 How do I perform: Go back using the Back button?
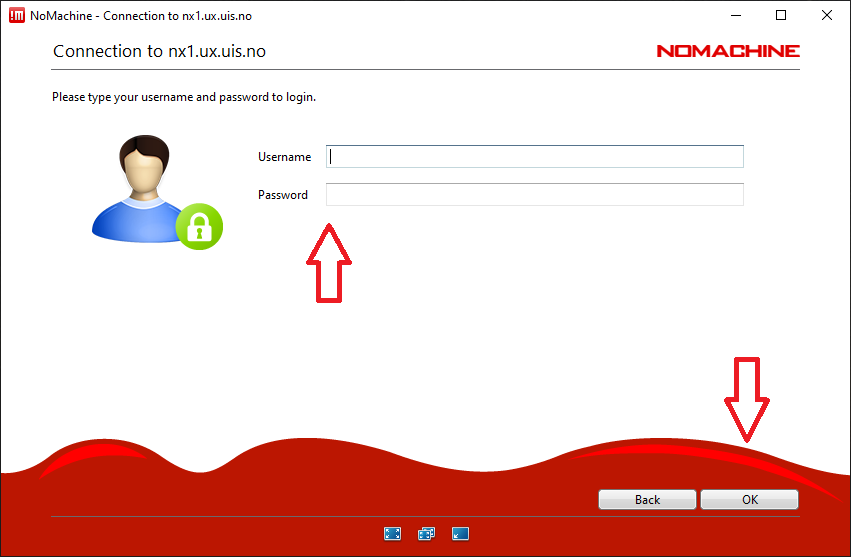point(647,499)
